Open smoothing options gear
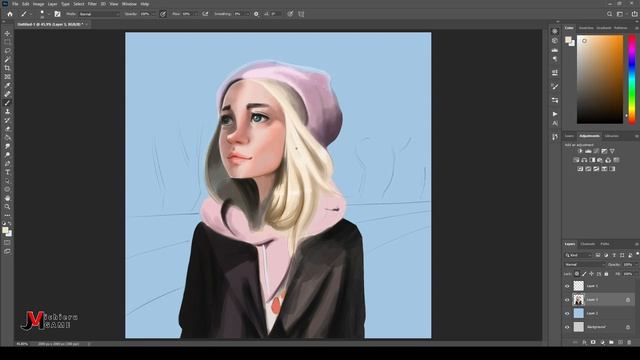 256,14
